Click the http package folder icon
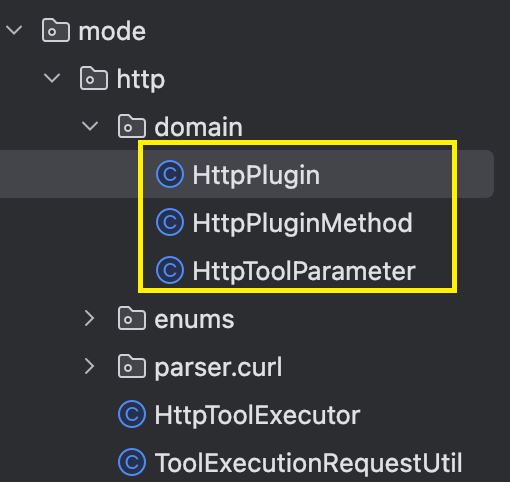 94,78
